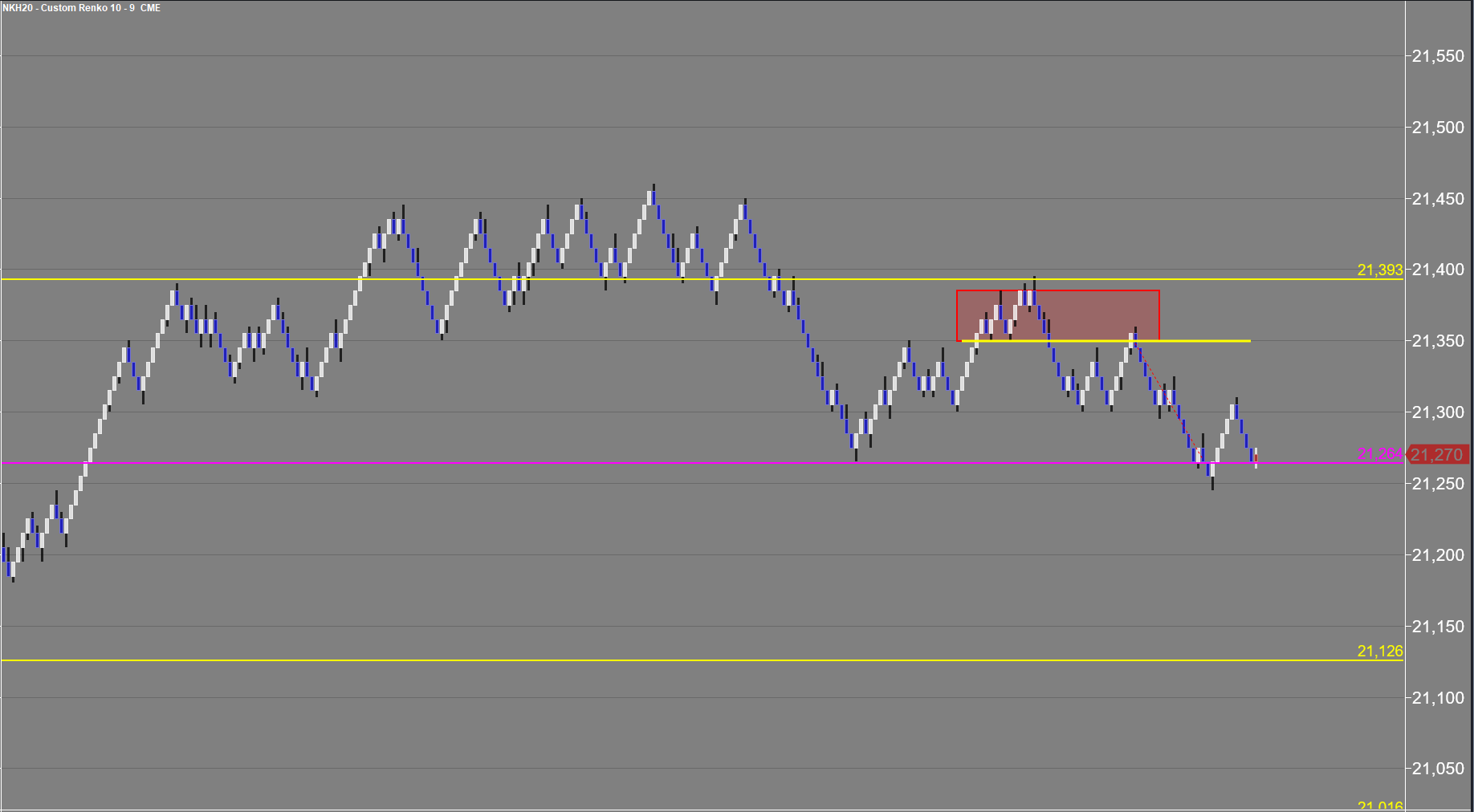Pick the 21,350 price axis label

(1438, 341)
